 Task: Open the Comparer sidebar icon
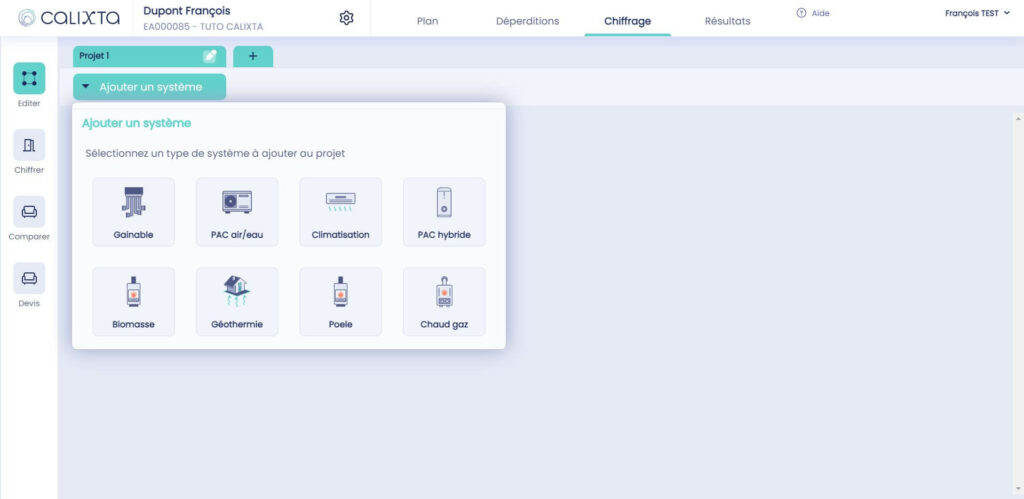tap(29, 212)
